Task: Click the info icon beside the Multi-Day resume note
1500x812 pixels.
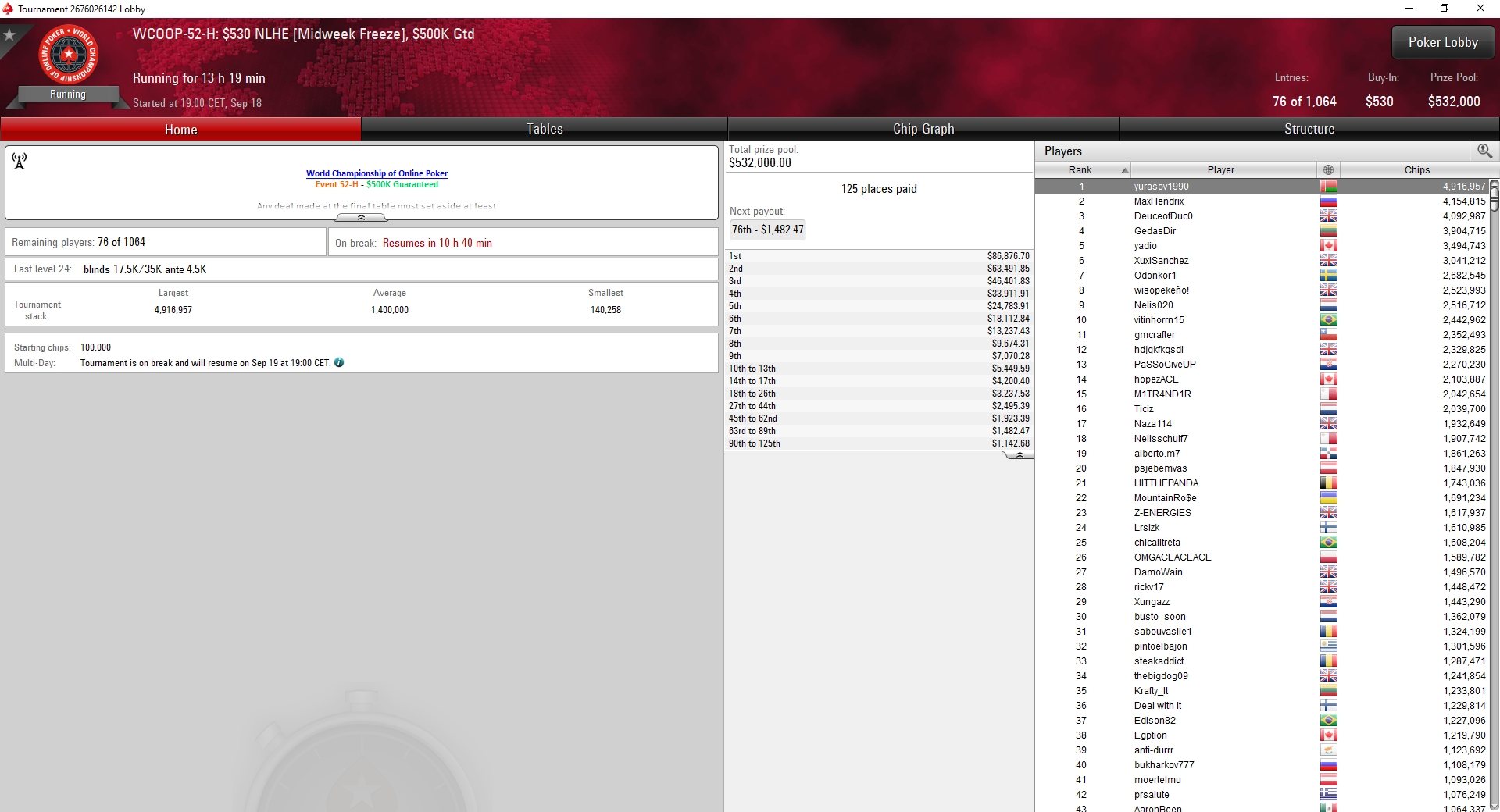Action: pyautogui.click(x=339, y=362)
